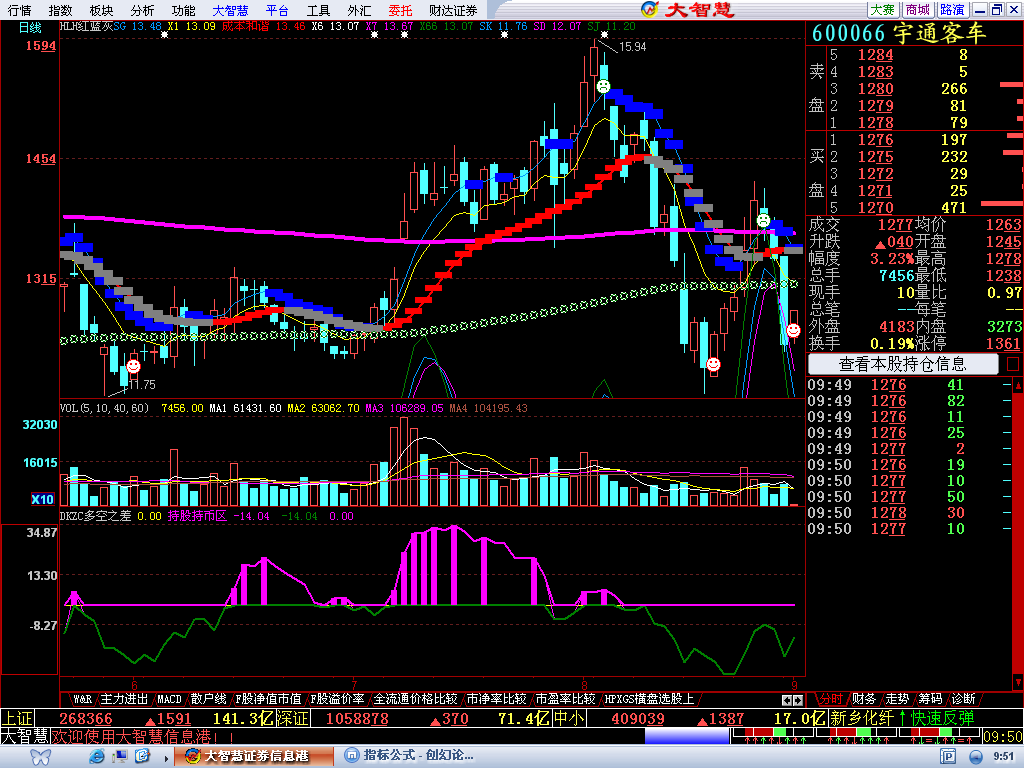Click the 查看本股持仓信息 button
The width and height of the screenshot is (1024, 768).
tap(903, 364)
